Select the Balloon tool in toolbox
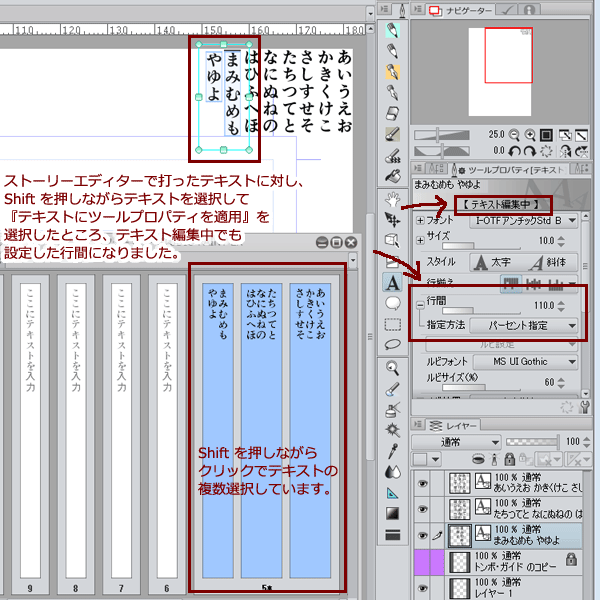Screen dimensions: 600x600 point(393,303)
